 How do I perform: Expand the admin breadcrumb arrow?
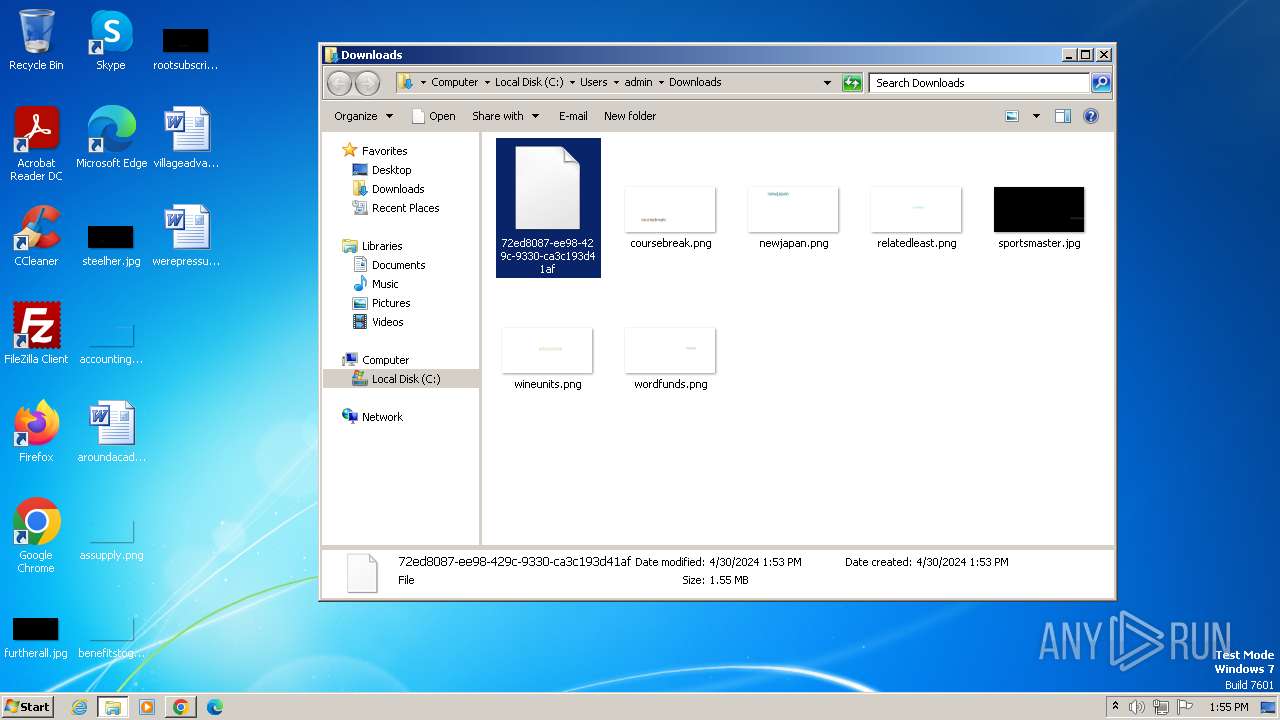click(x=660, y=83)
